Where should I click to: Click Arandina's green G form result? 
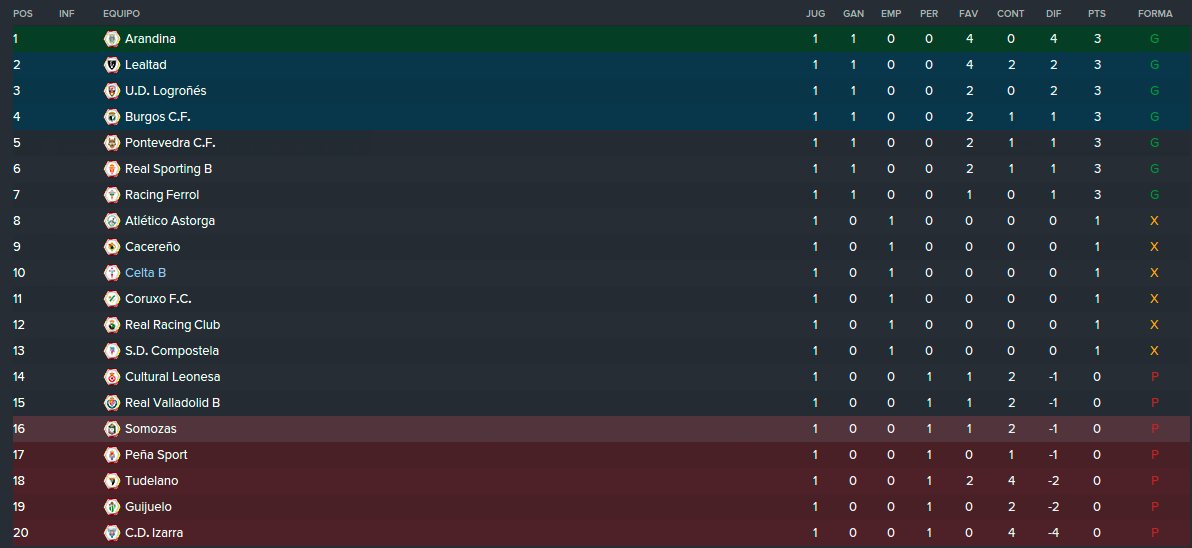click(1155, 39)
